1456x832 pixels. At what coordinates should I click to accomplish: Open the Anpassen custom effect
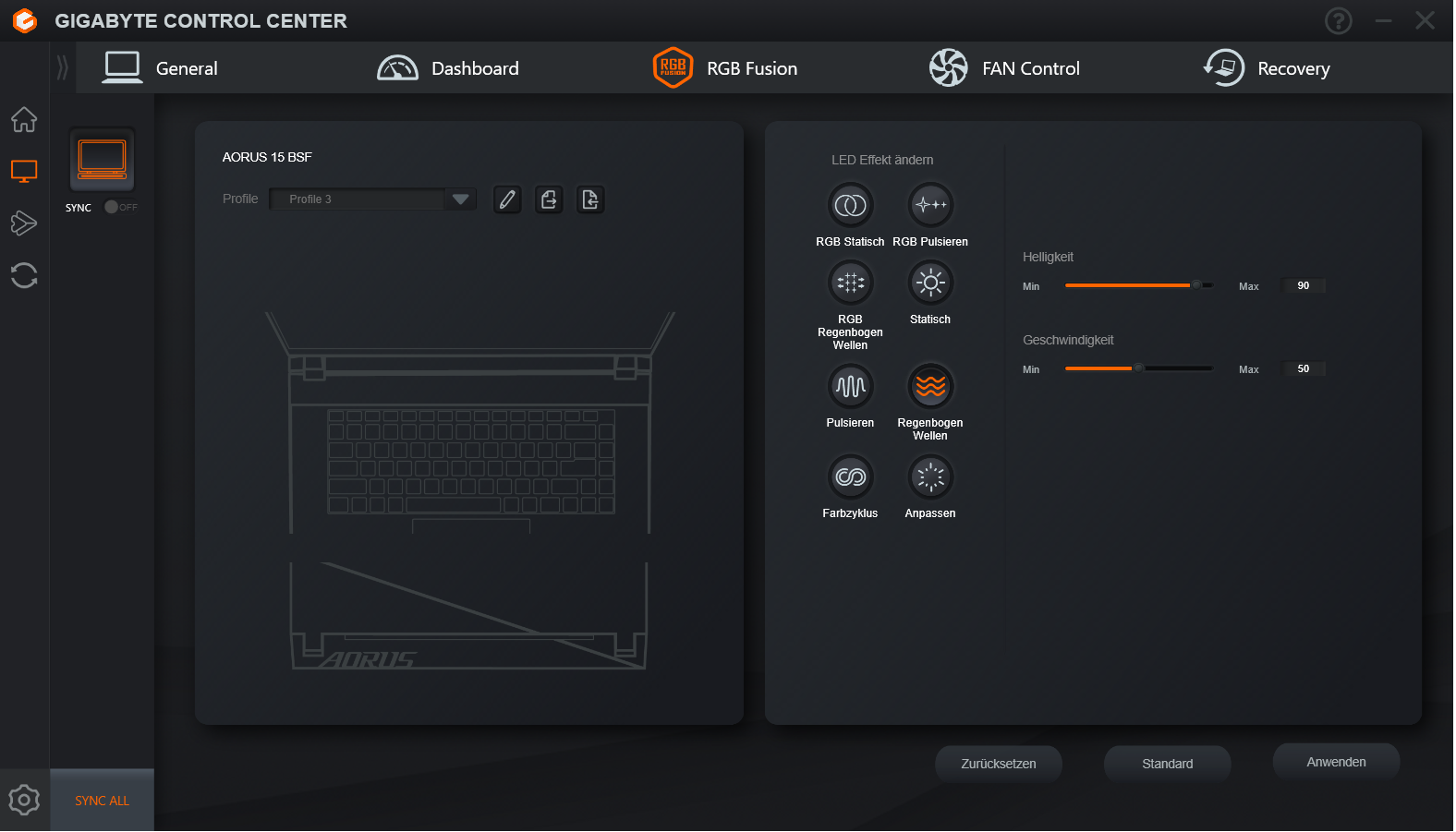pos(930,476)
